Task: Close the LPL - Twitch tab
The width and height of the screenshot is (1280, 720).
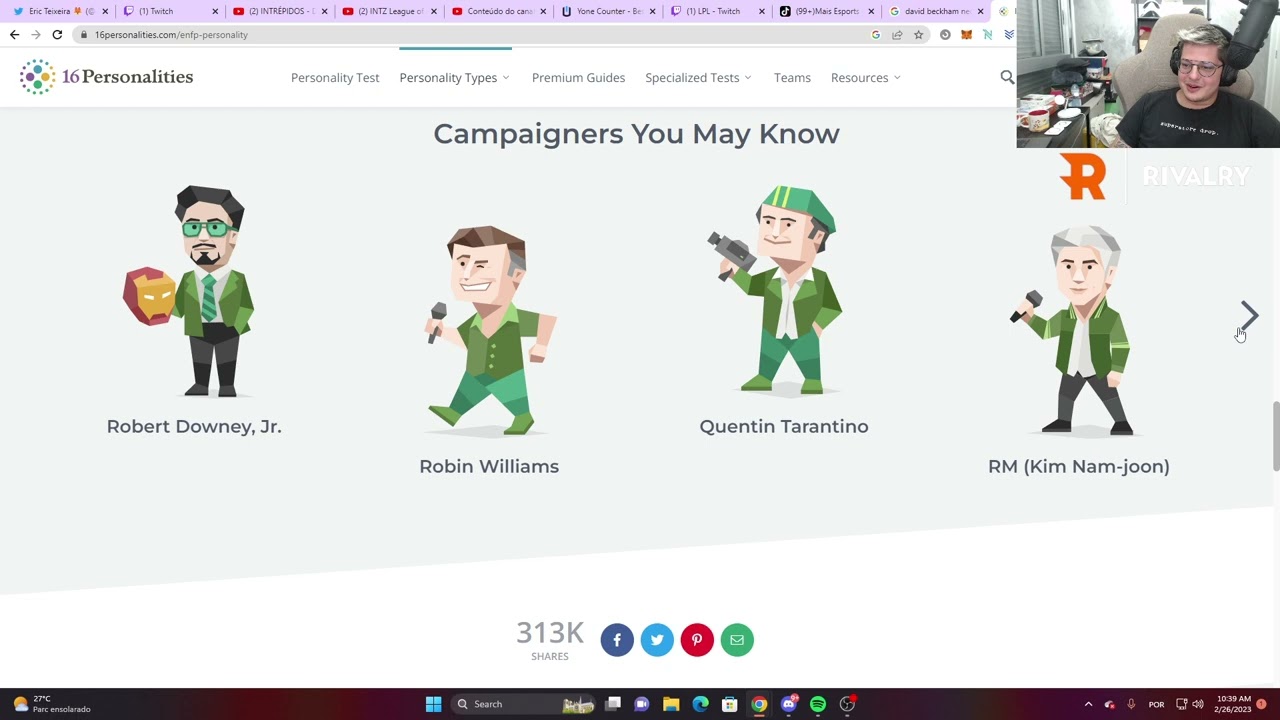Action: tap(762, 11)
